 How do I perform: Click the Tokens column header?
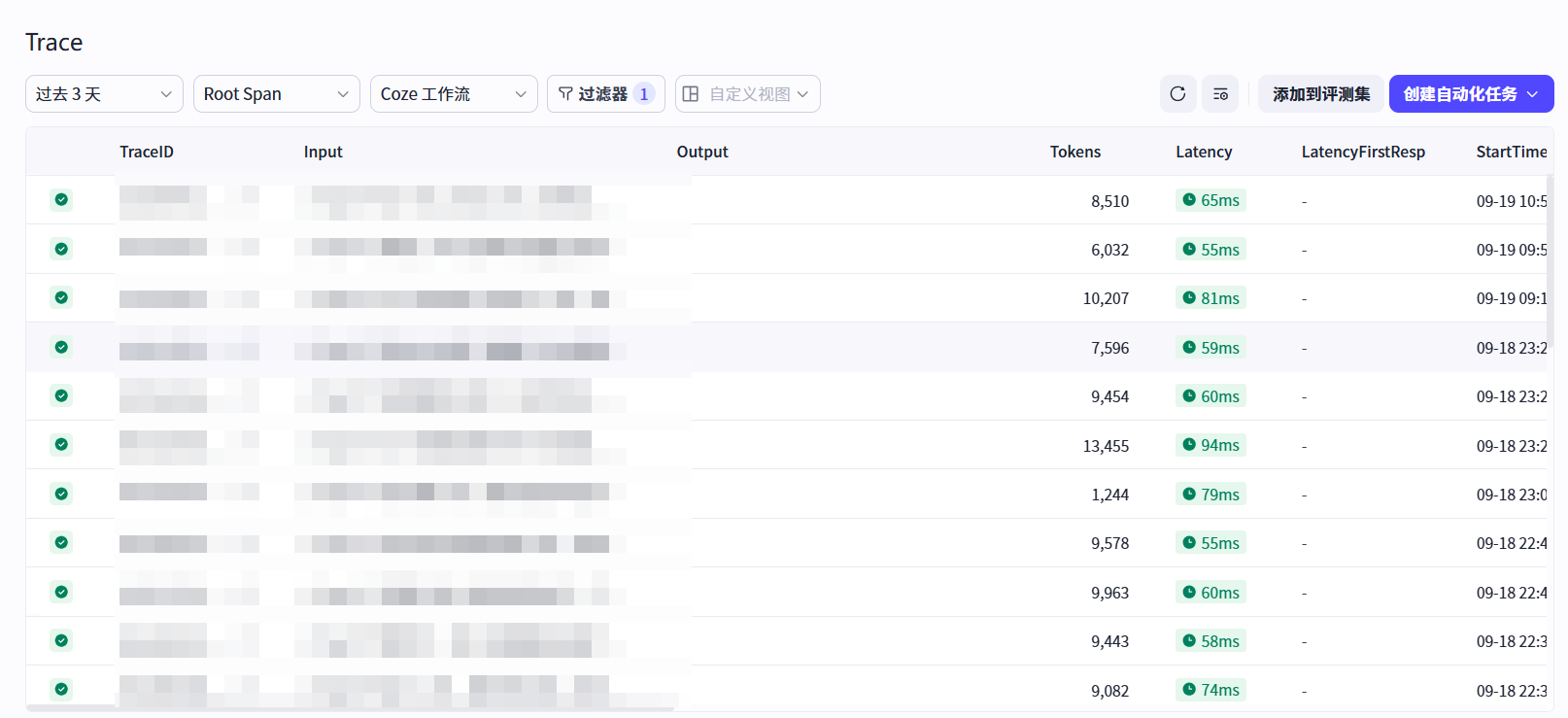1075,152
